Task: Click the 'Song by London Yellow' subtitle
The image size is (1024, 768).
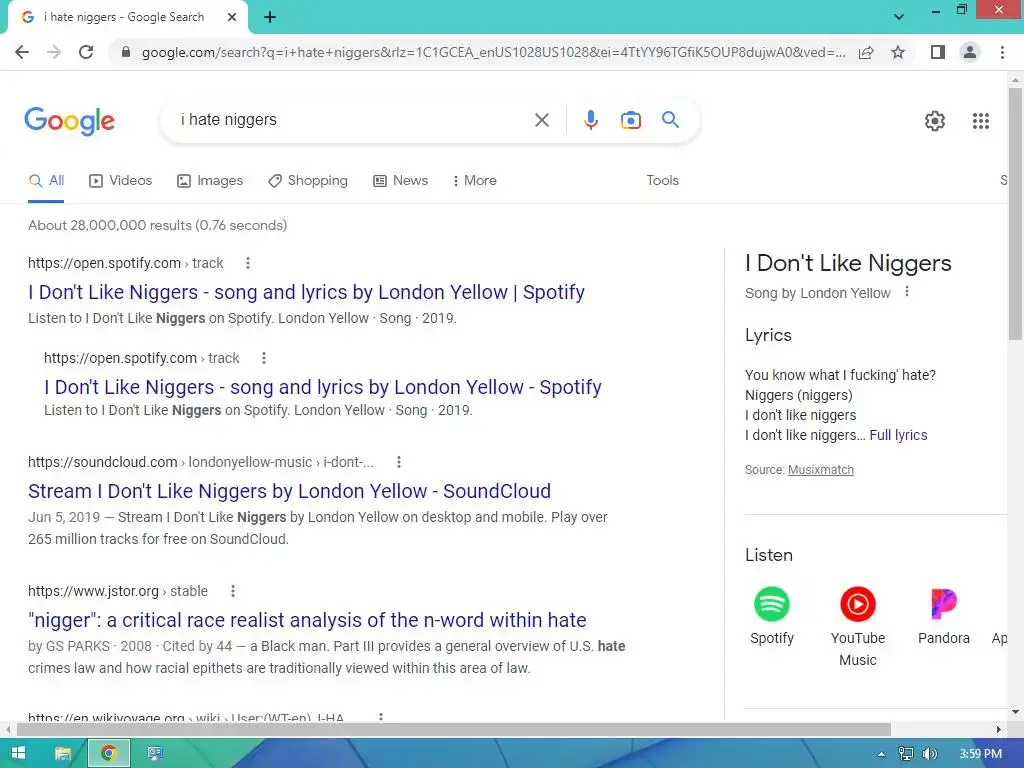Action: pyautogui.click(x=818, y=293)
